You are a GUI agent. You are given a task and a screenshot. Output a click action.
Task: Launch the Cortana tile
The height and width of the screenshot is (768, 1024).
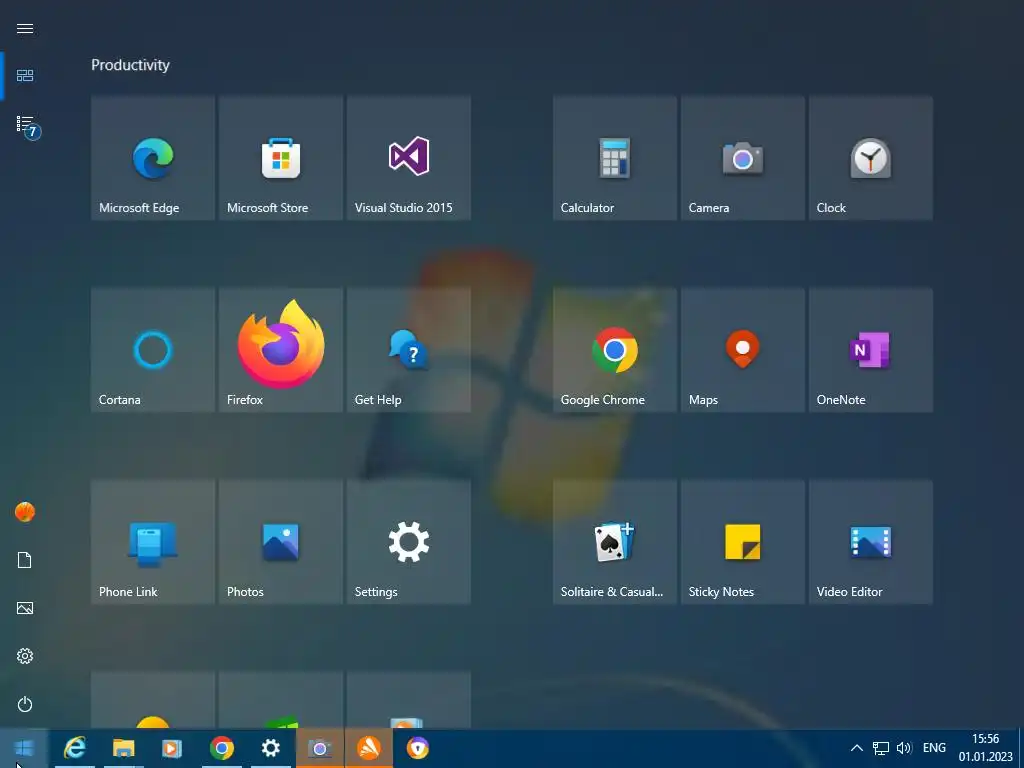(153, 350)
